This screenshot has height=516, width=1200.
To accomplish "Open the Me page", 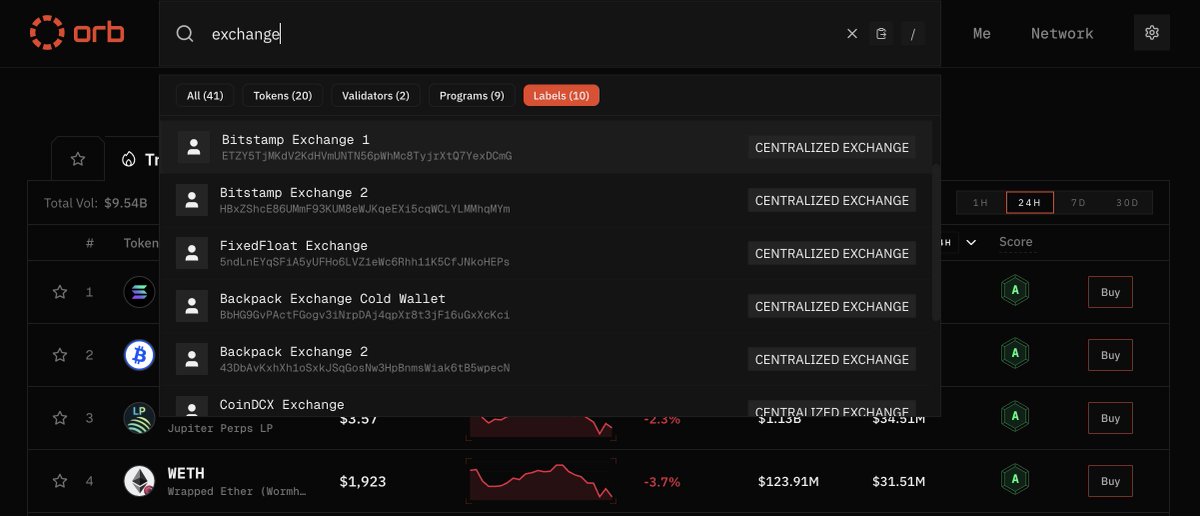I will [x=982, y=33].
